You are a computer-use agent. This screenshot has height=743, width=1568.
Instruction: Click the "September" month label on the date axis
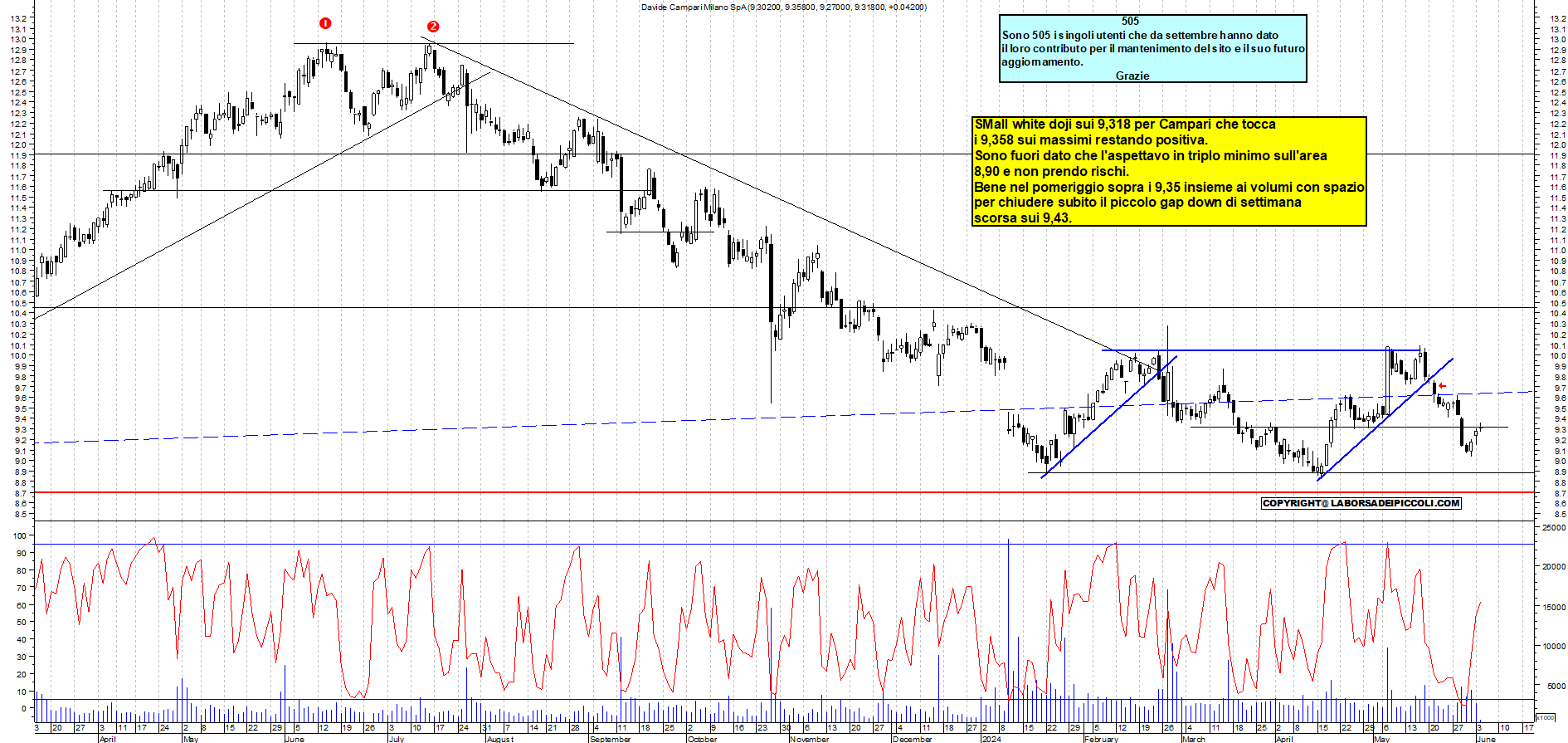(610, 739)
